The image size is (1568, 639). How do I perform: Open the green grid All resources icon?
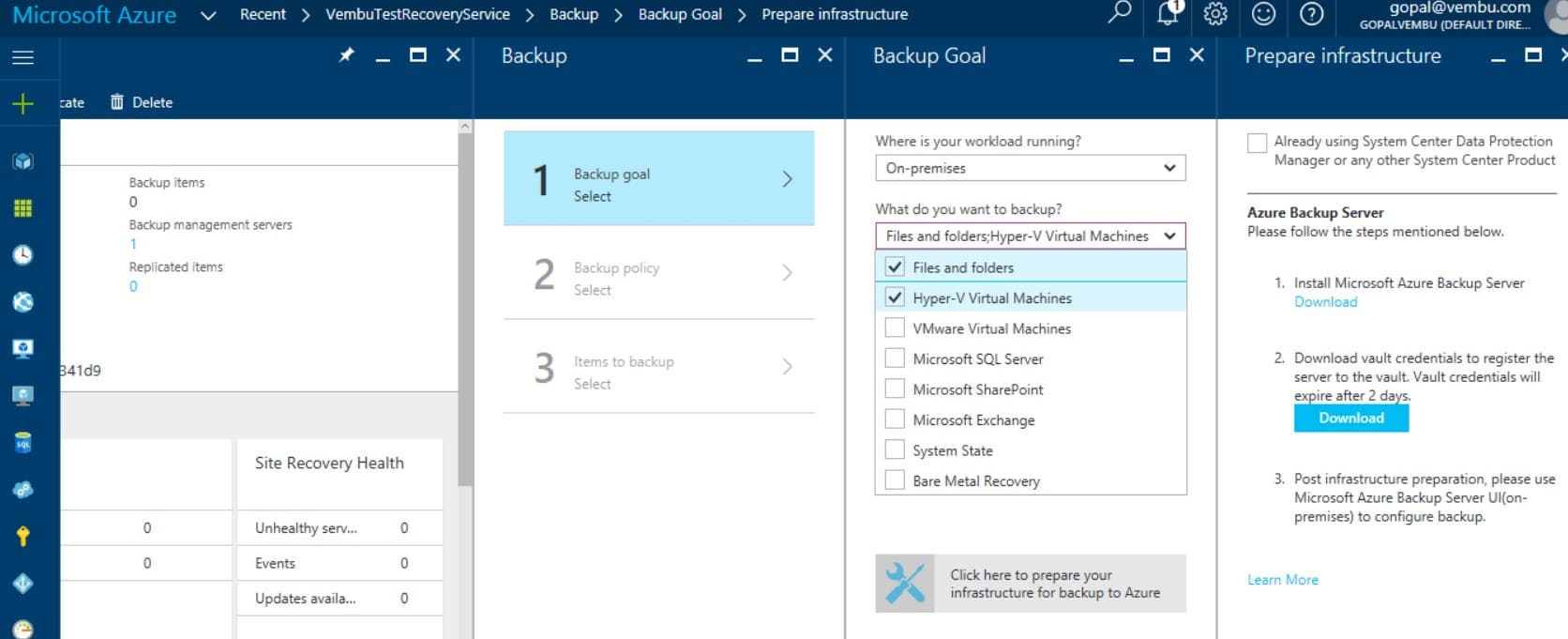23,208
